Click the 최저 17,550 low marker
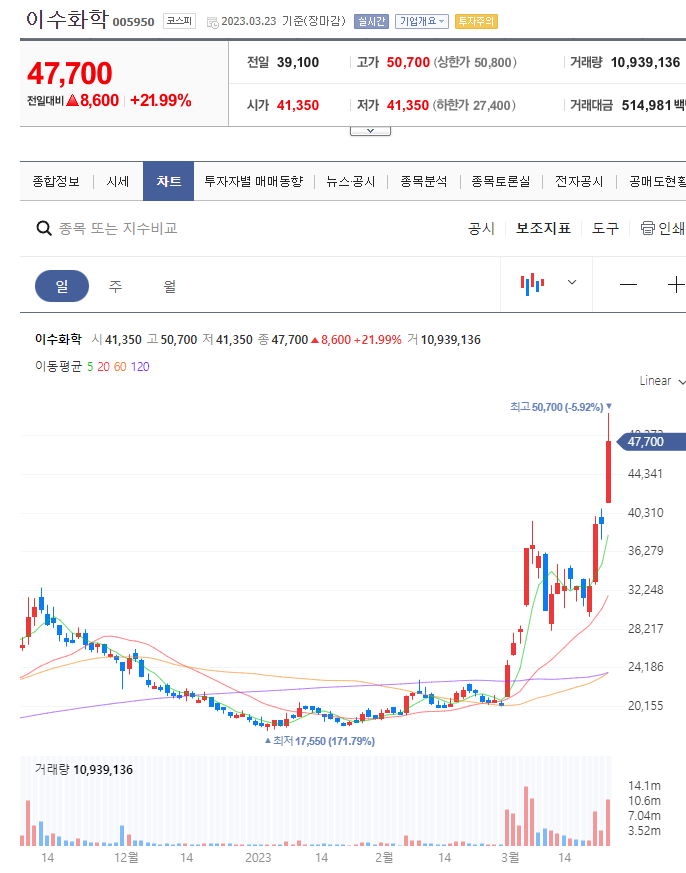 point(320,741)
